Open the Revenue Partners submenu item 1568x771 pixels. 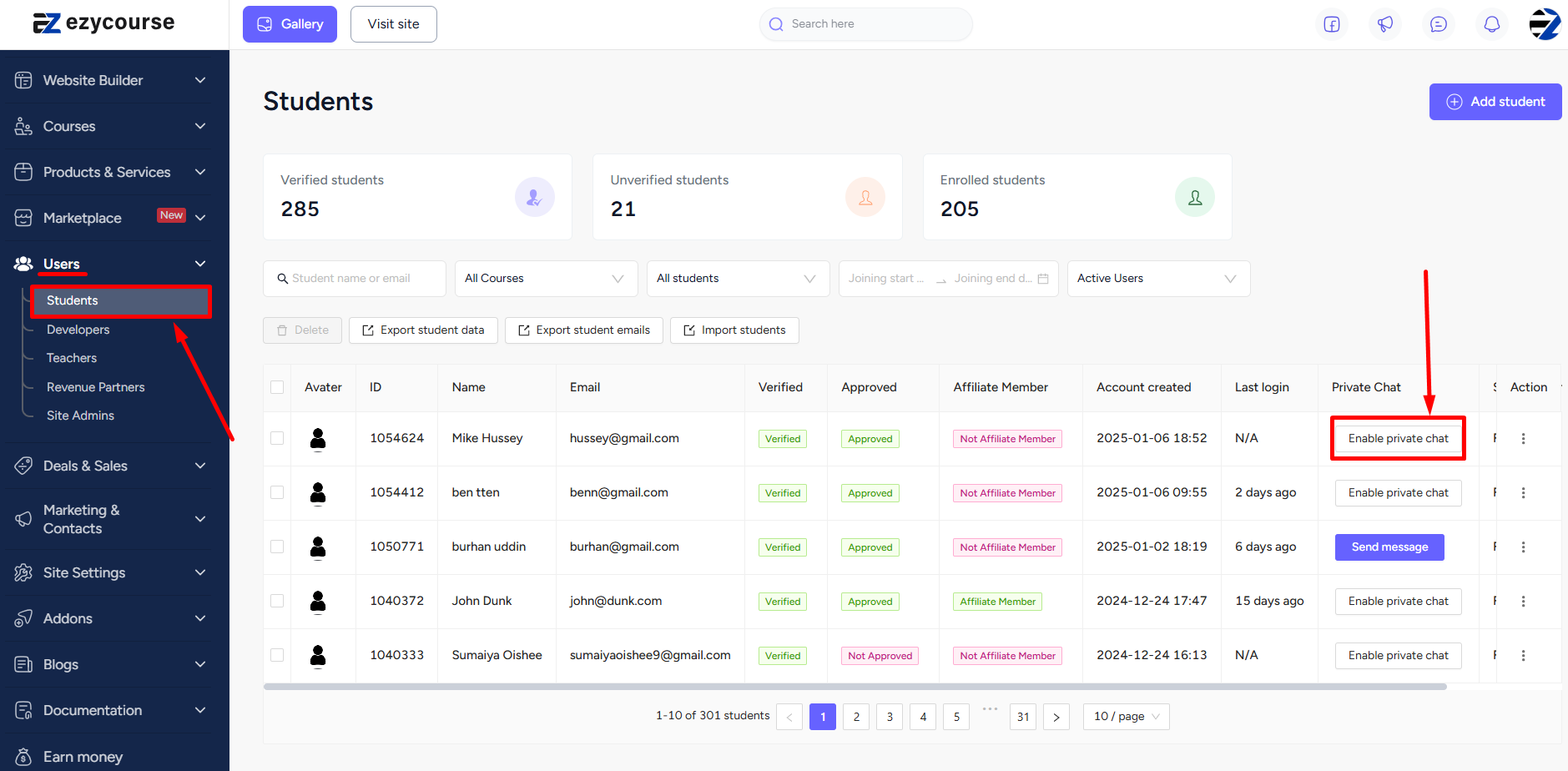pos(96,387)
